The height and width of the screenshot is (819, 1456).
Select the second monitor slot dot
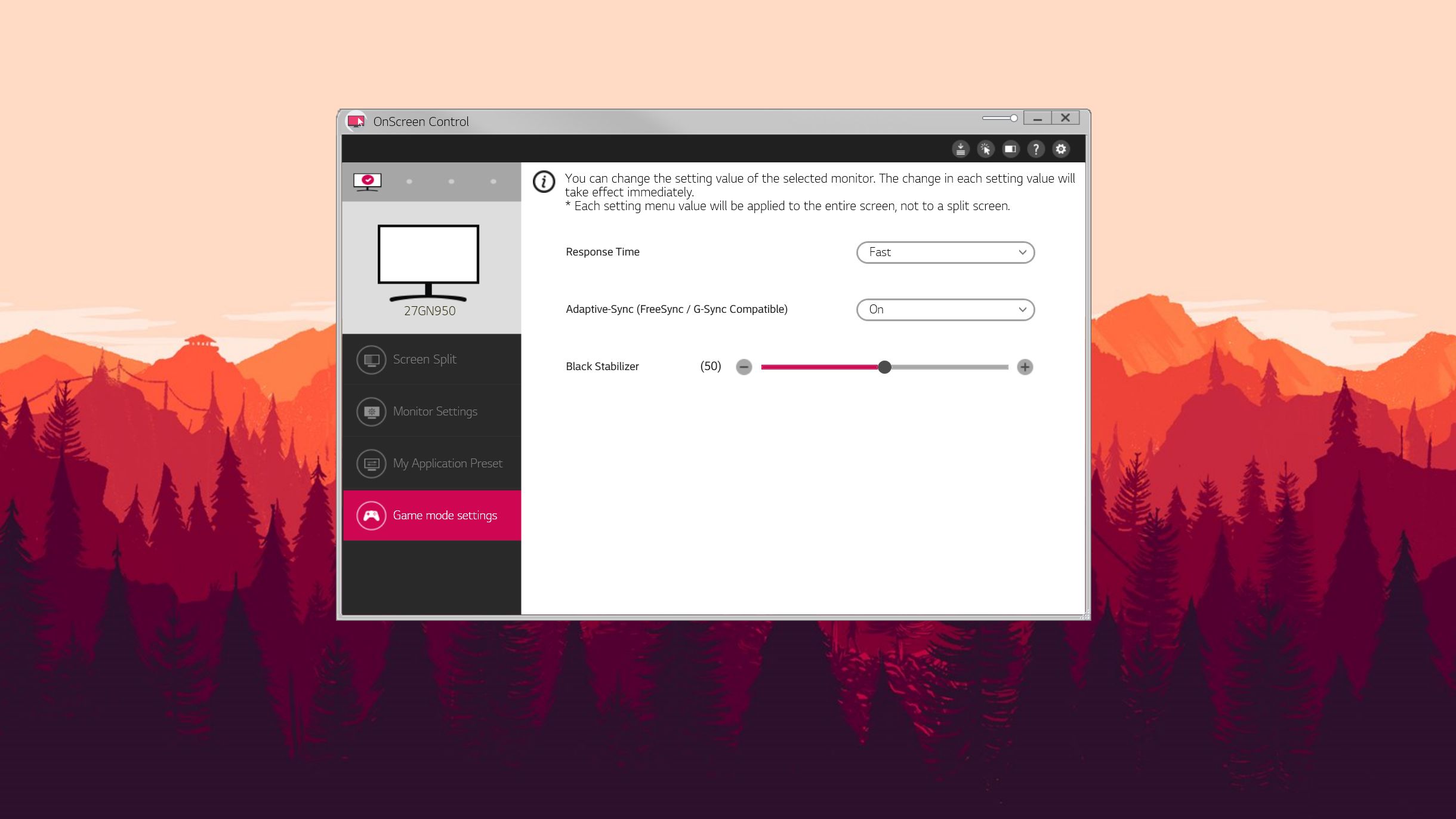(x=409, y=181)
